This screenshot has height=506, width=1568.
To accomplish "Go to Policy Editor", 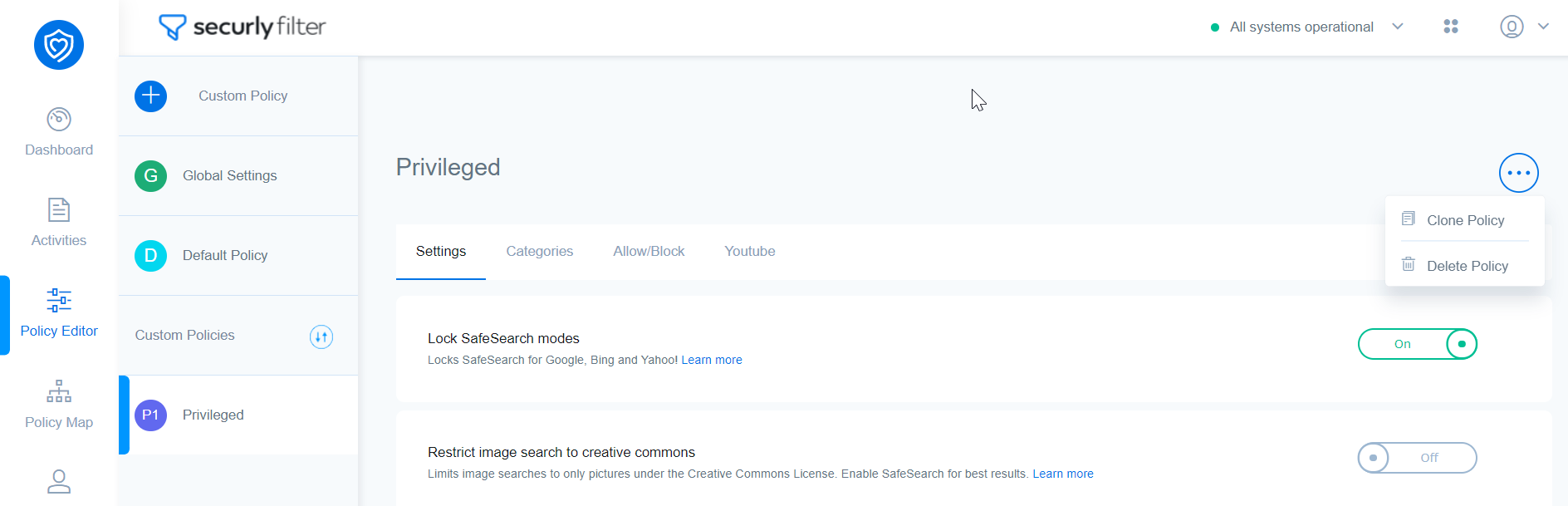I will [x=59, y=313].
